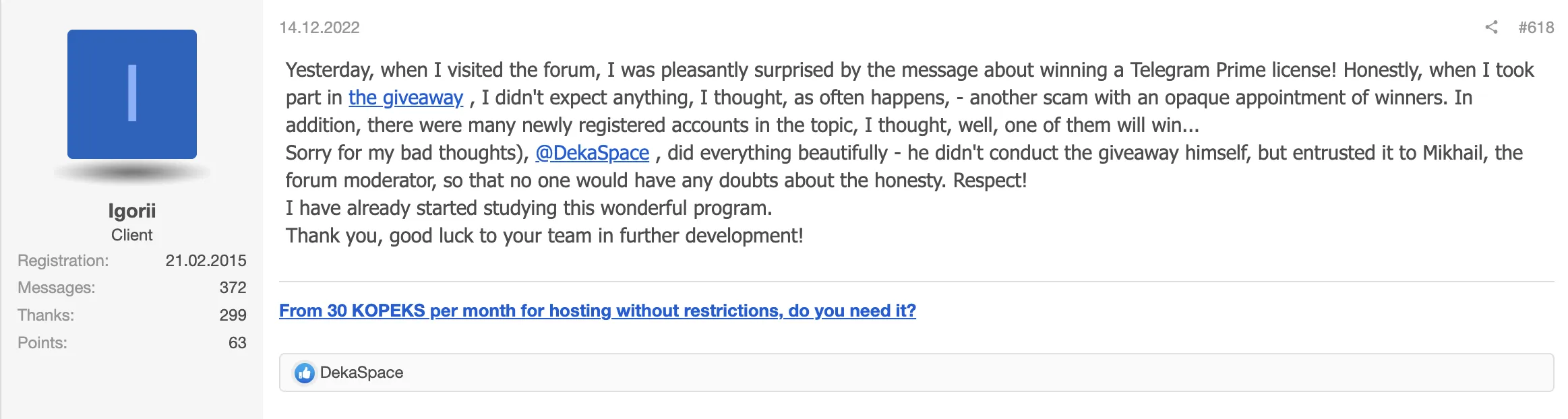Click the 'Client' user title
The width and height of the screenshot is (1568, 419).
tap(132, 235)
